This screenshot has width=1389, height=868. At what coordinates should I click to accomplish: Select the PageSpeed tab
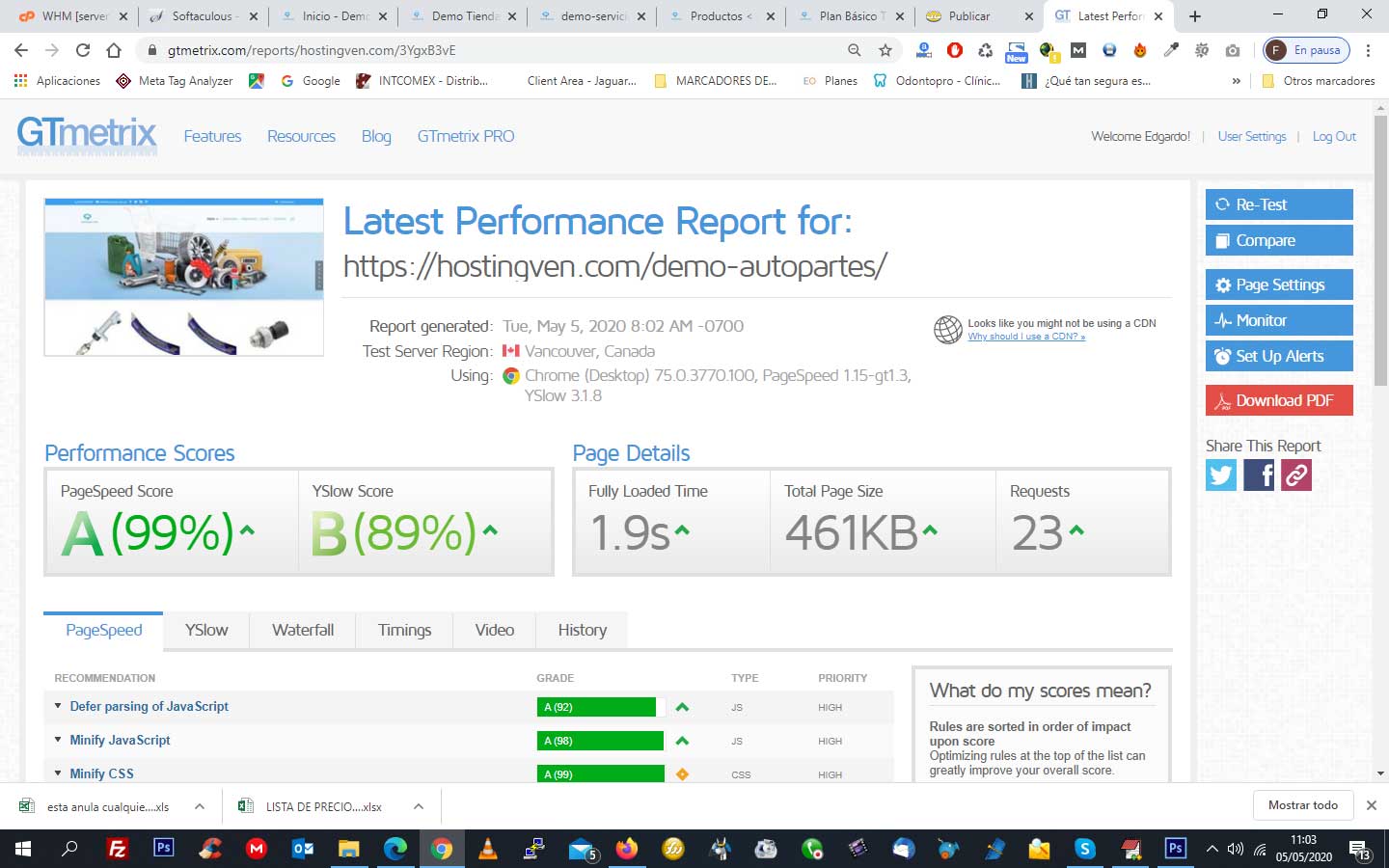(103, 630)
